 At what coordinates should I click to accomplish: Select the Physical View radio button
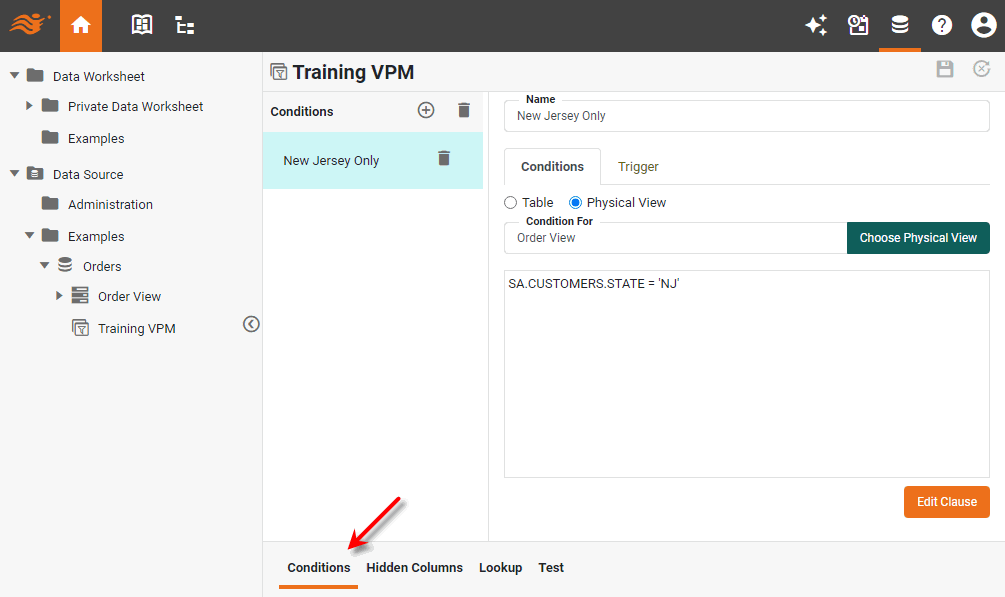(x=575, y=203)
